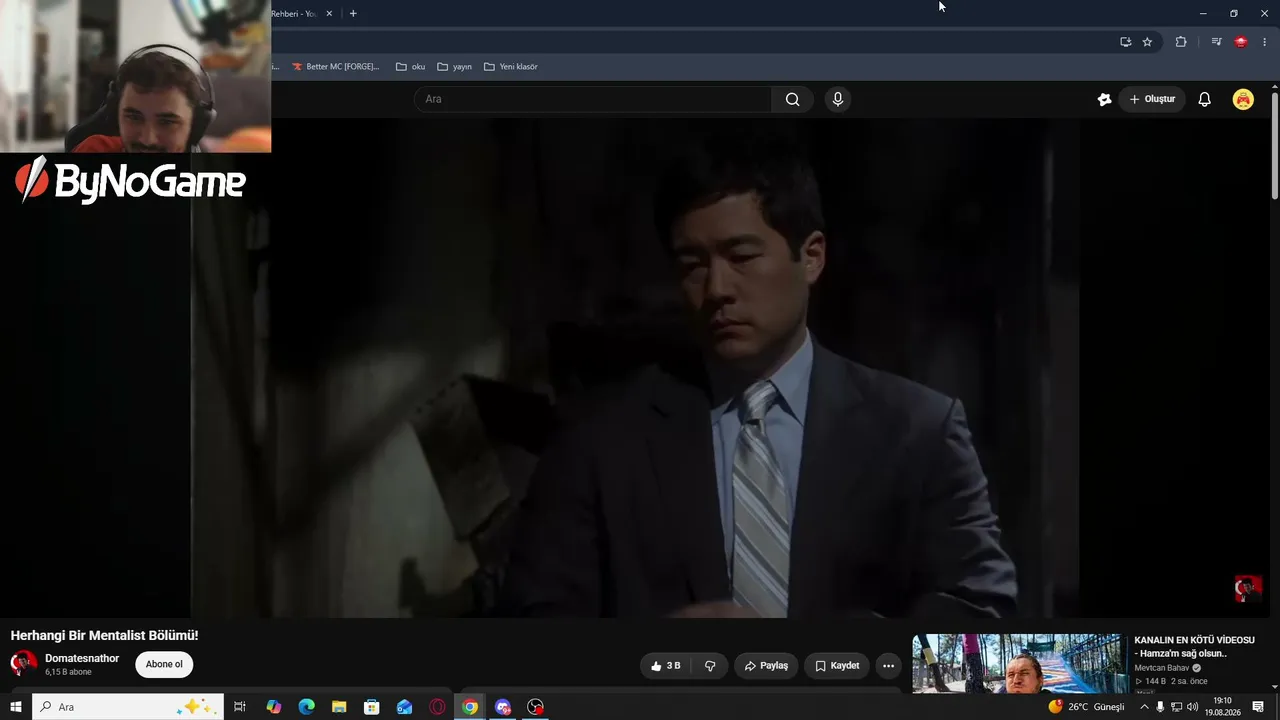This screenshot has width=1280, height=720.
Task: Open the Better MC [FORGE] bookmark
Action: tap(336, 67)
